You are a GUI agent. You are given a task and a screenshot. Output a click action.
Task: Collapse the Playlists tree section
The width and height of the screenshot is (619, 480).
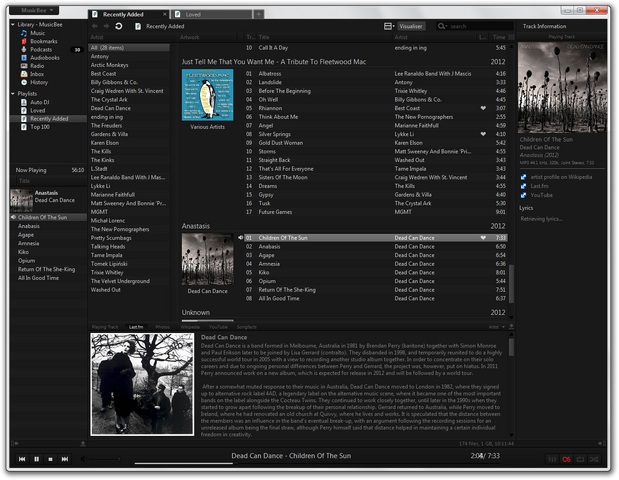tap(13, 94)
